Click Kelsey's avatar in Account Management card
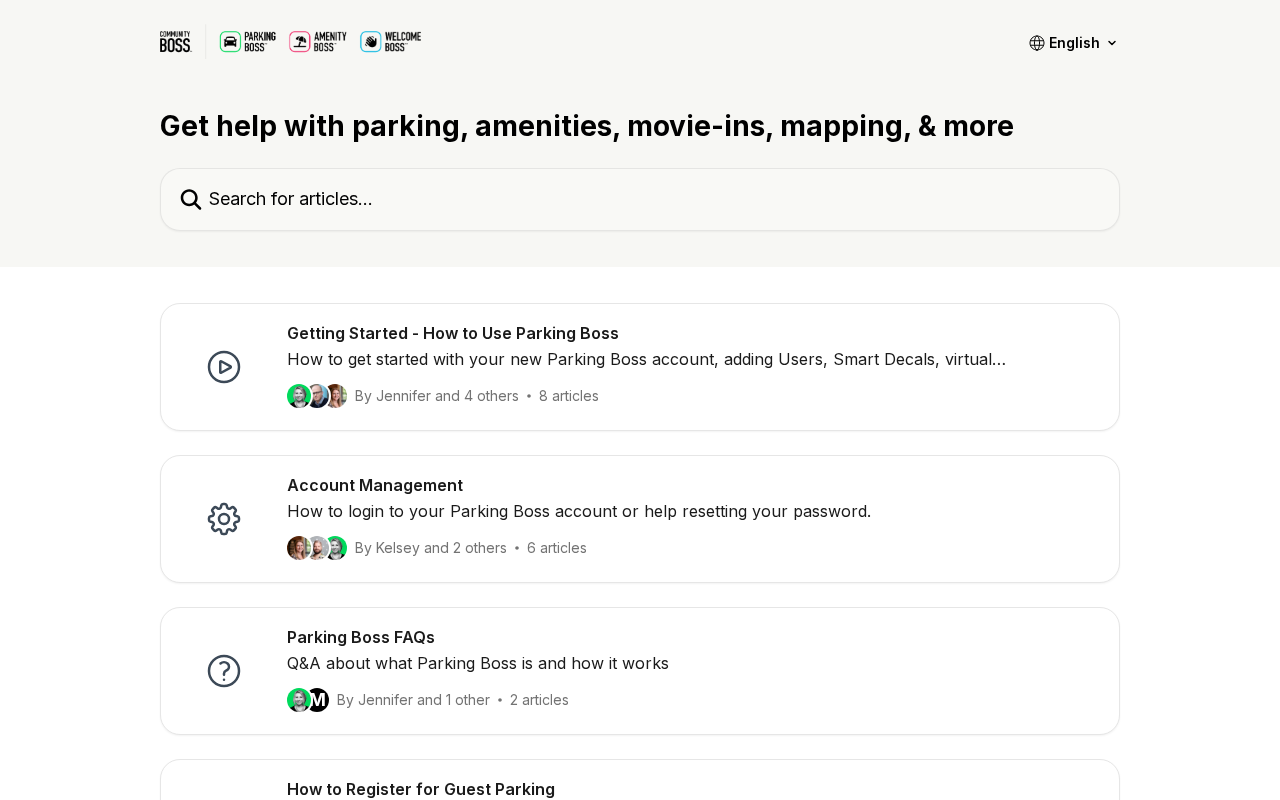1280x800 pixels. click(x=298, y=548)
